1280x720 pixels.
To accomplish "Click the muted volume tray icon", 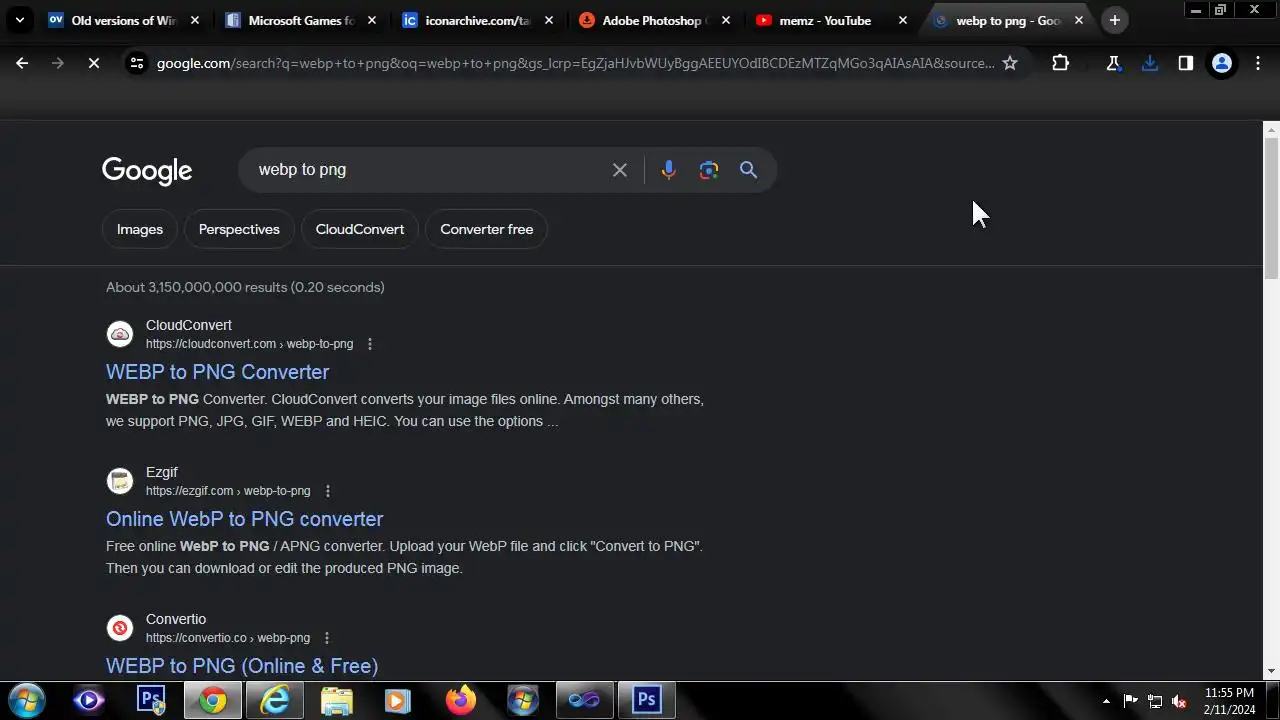I will [x=1179, y=701].
